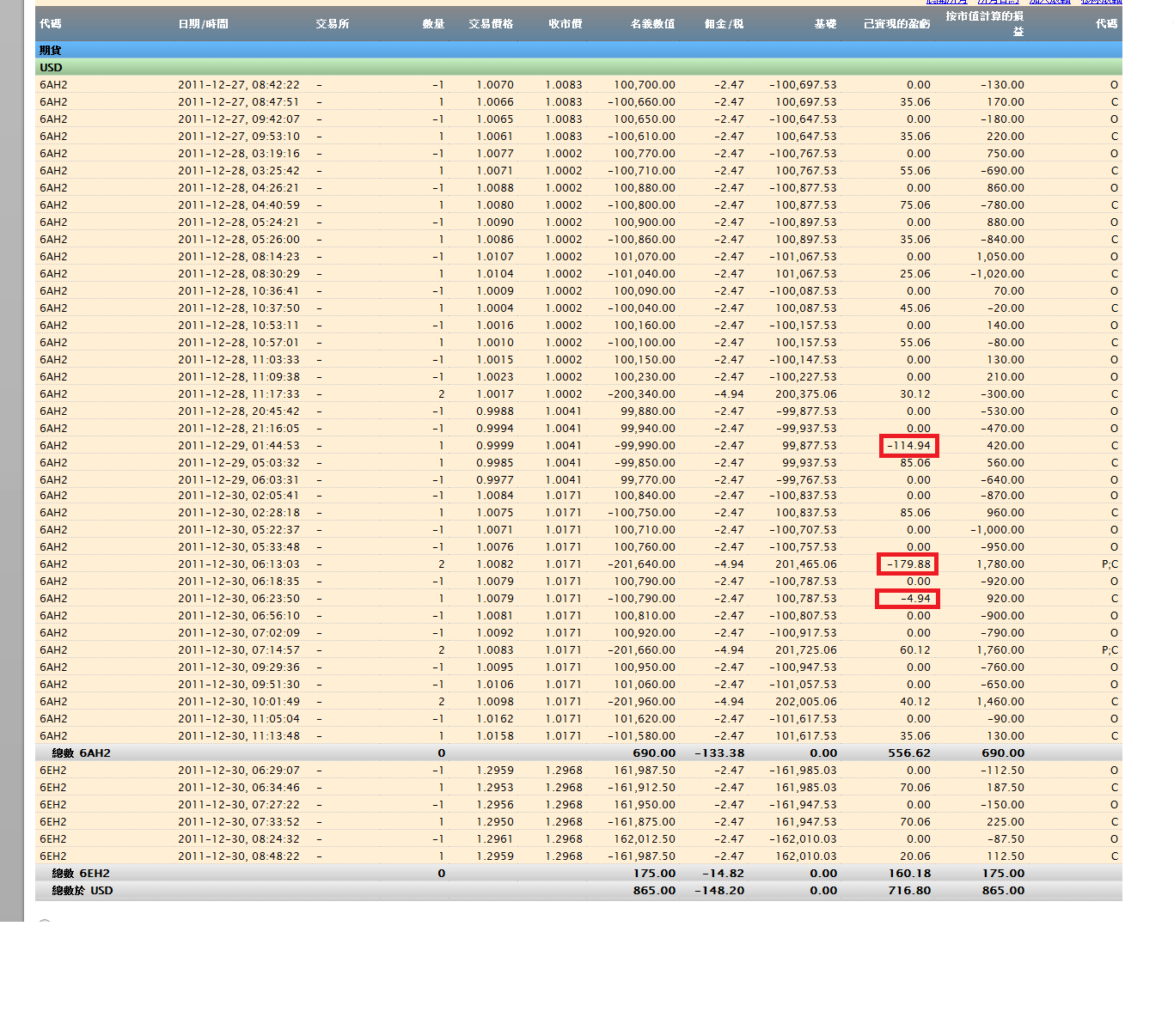
Task: Click USD realized total 716.80
Action: 909,891
